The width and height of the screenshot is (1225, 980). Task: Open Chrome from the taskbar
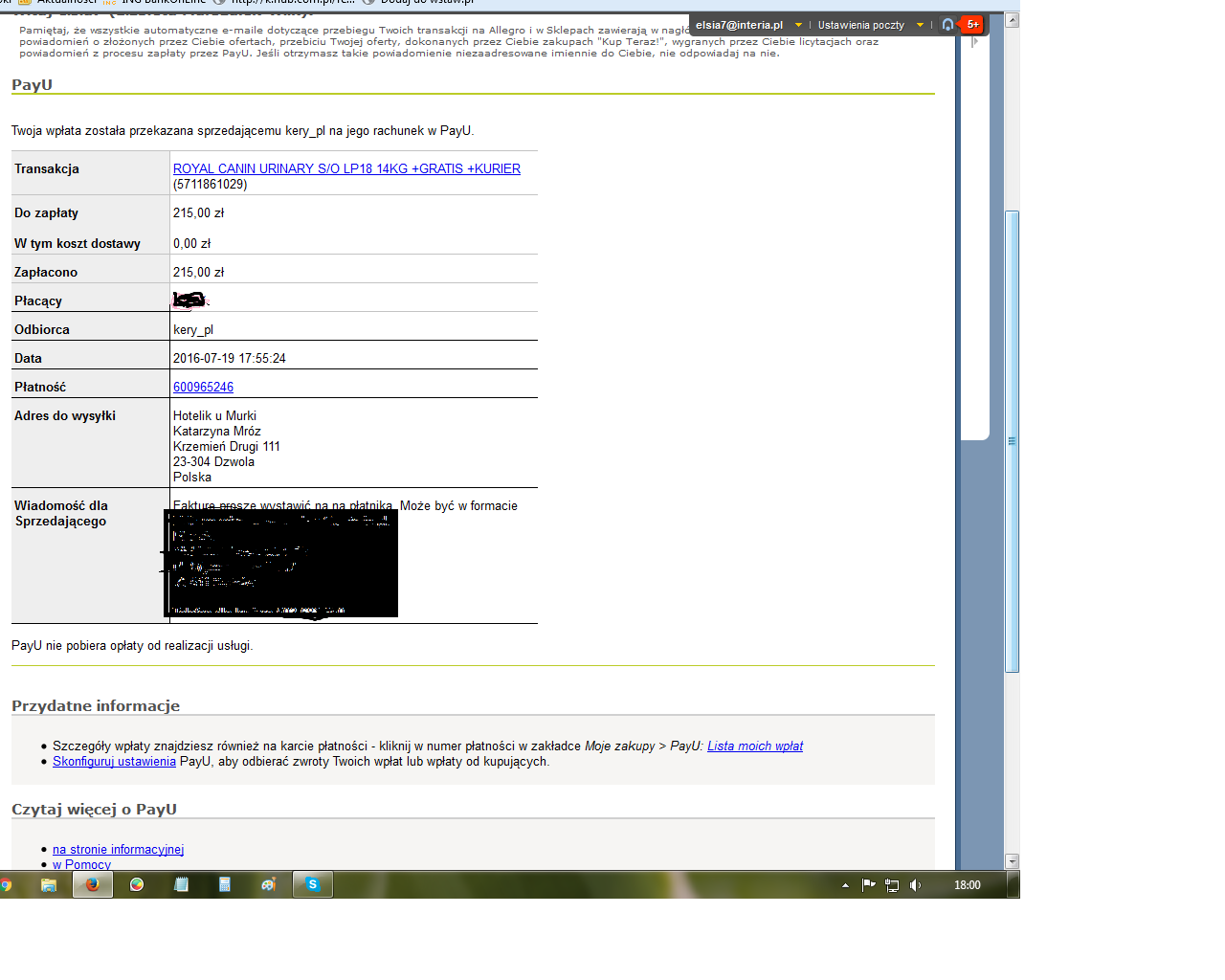click(6, 885)
